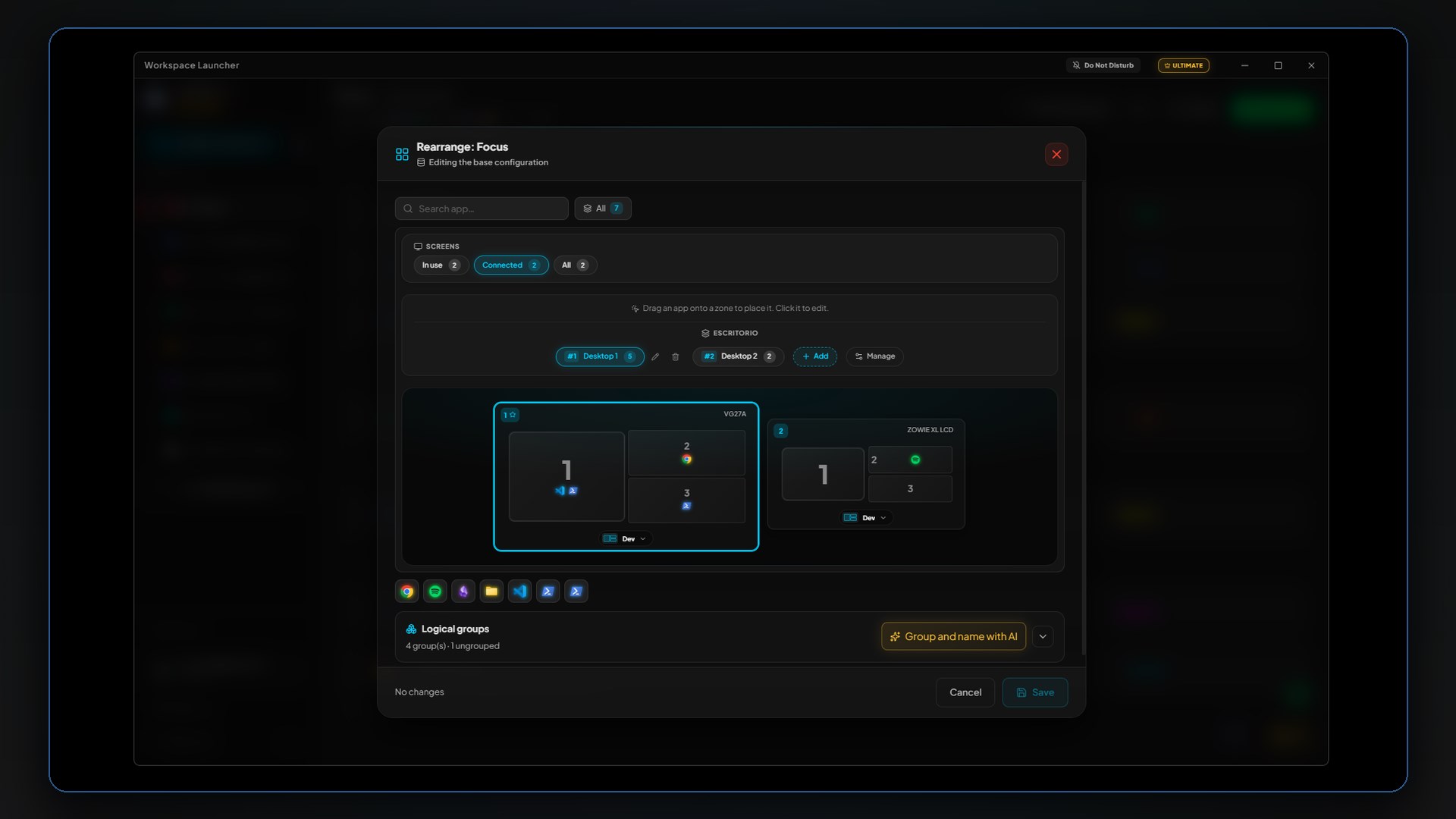
Task: Click Group and name with AI
Action: pyautogui.click(x=953, y=637)
